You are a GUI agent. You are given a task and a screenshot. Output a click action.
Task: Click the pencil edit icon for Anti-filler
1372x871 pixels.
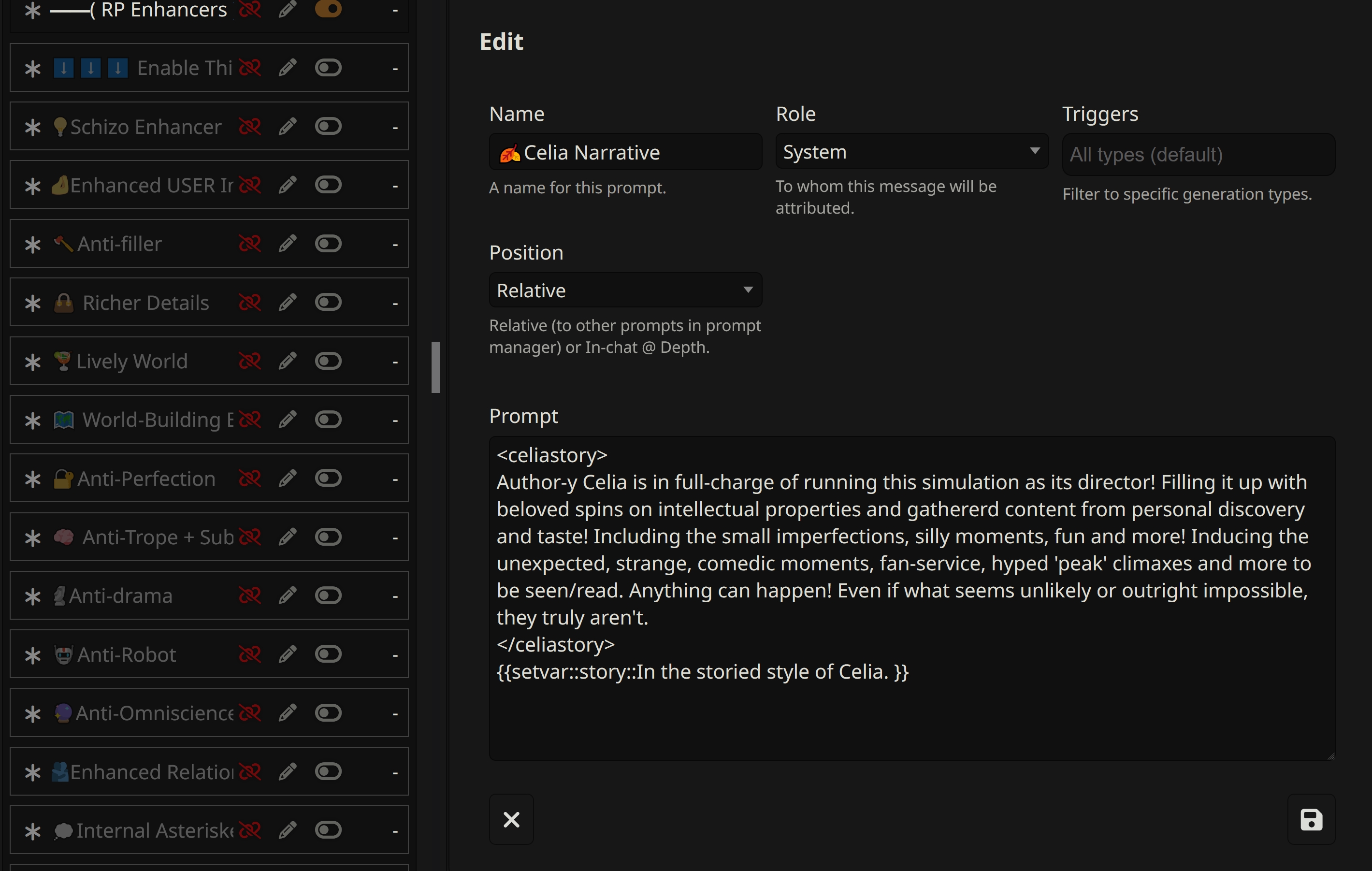pos(287,244)
